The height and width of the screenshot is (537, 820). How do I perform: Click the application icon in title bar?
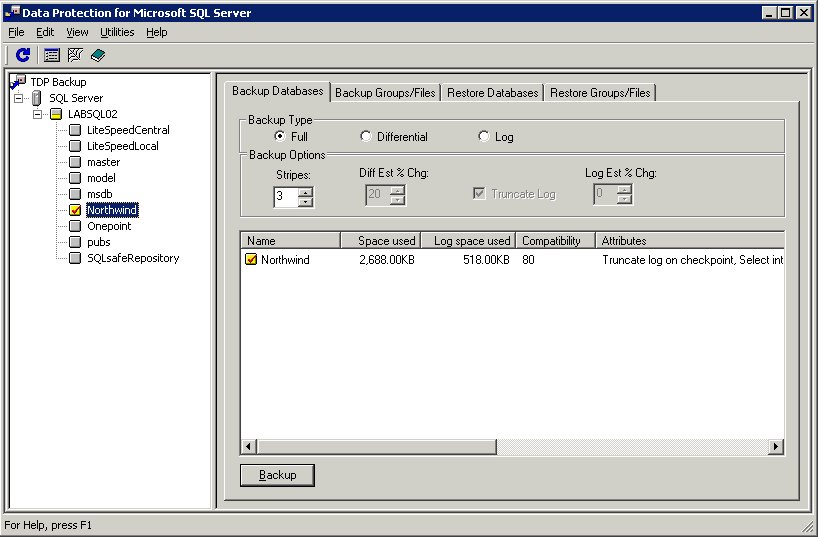click(12, 12)
